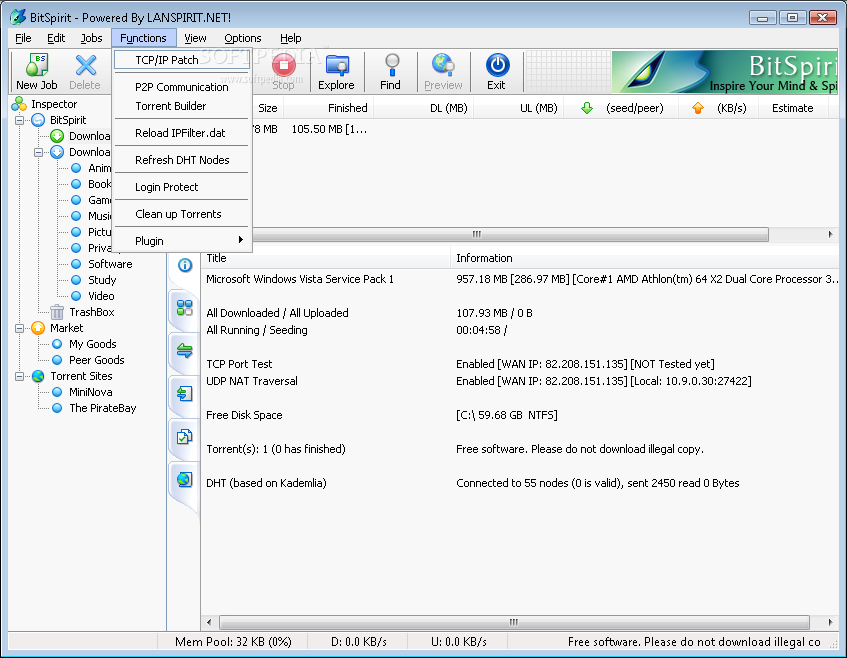
Task: Select My Goods under Market
Action: pos(92,344)
